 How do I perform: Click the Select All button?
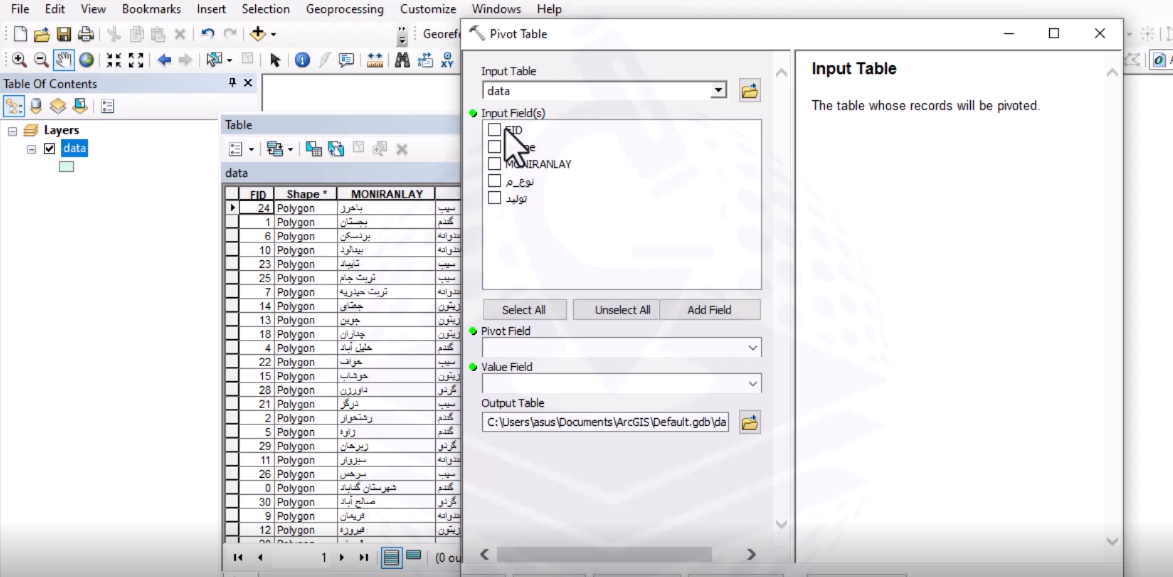[524, 310]
